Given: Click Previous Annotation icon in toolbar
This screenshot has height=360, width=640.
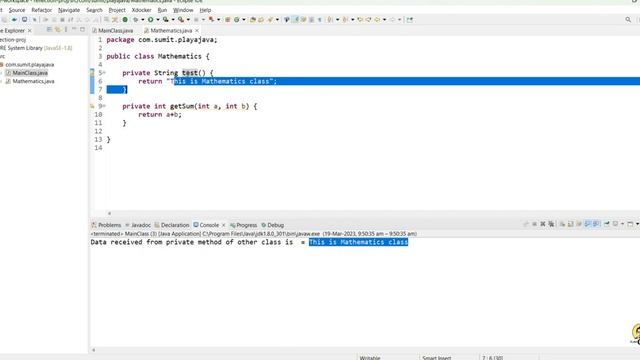Looking at the screenshot, I should [345, 20].
